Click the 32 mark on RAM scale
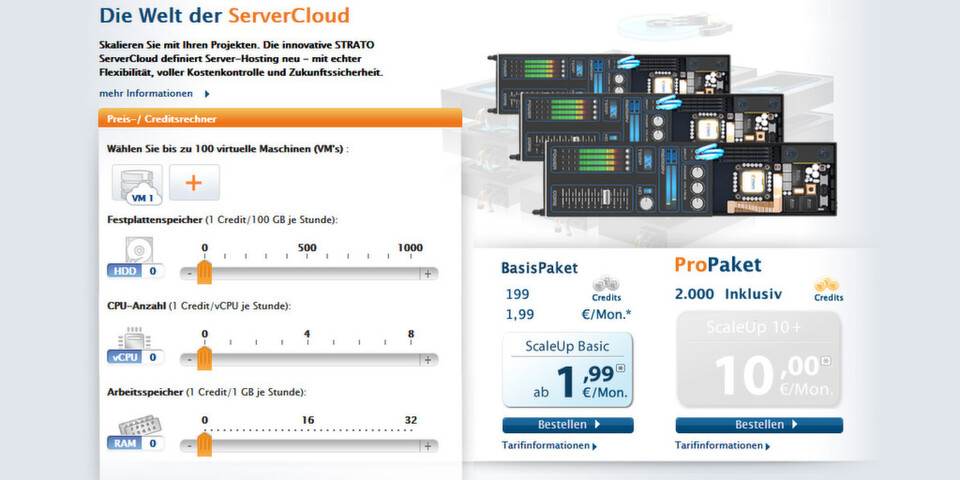 click(x=411, y=421)
